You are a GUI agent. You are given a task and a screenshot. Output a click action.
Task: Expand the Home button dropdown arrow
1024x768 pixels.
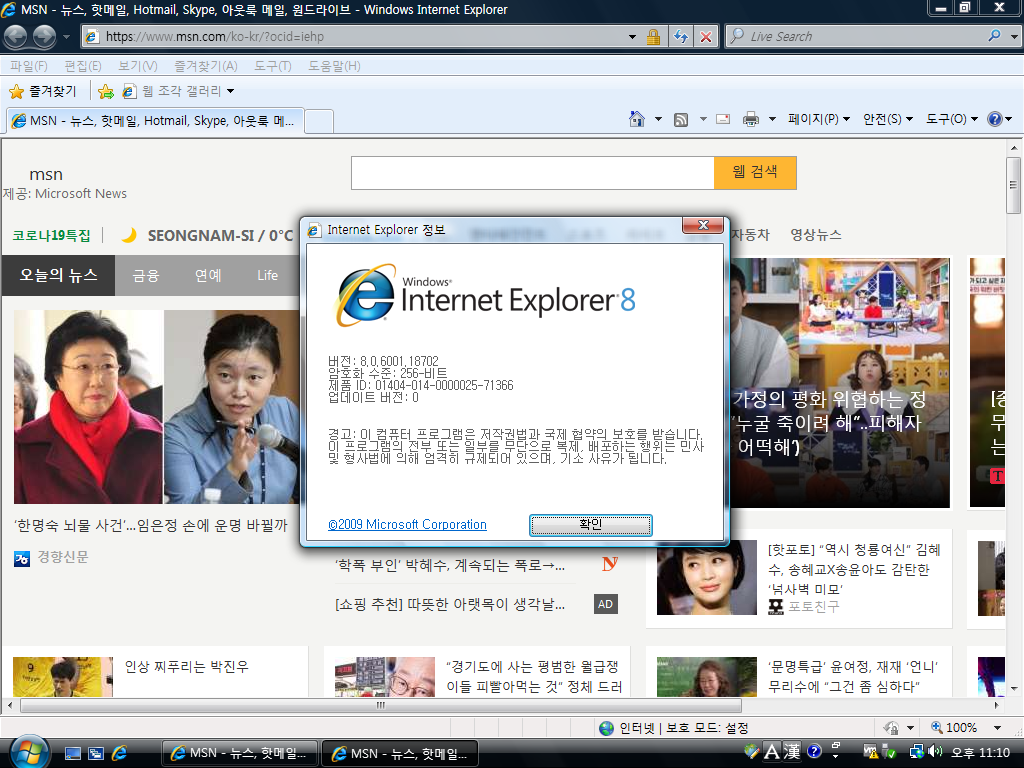[x=658, y=119]
